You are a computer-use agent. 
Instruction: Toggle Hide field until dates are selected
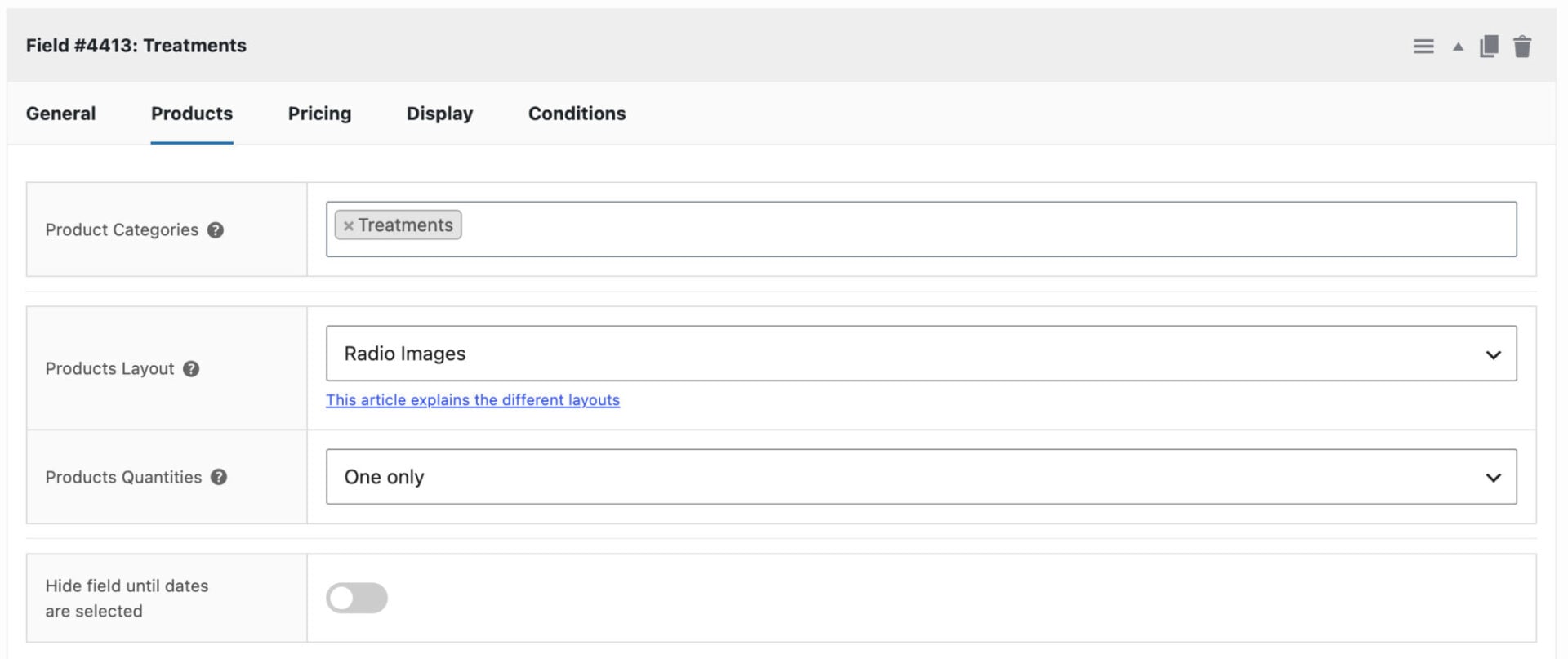pos(357,598)
